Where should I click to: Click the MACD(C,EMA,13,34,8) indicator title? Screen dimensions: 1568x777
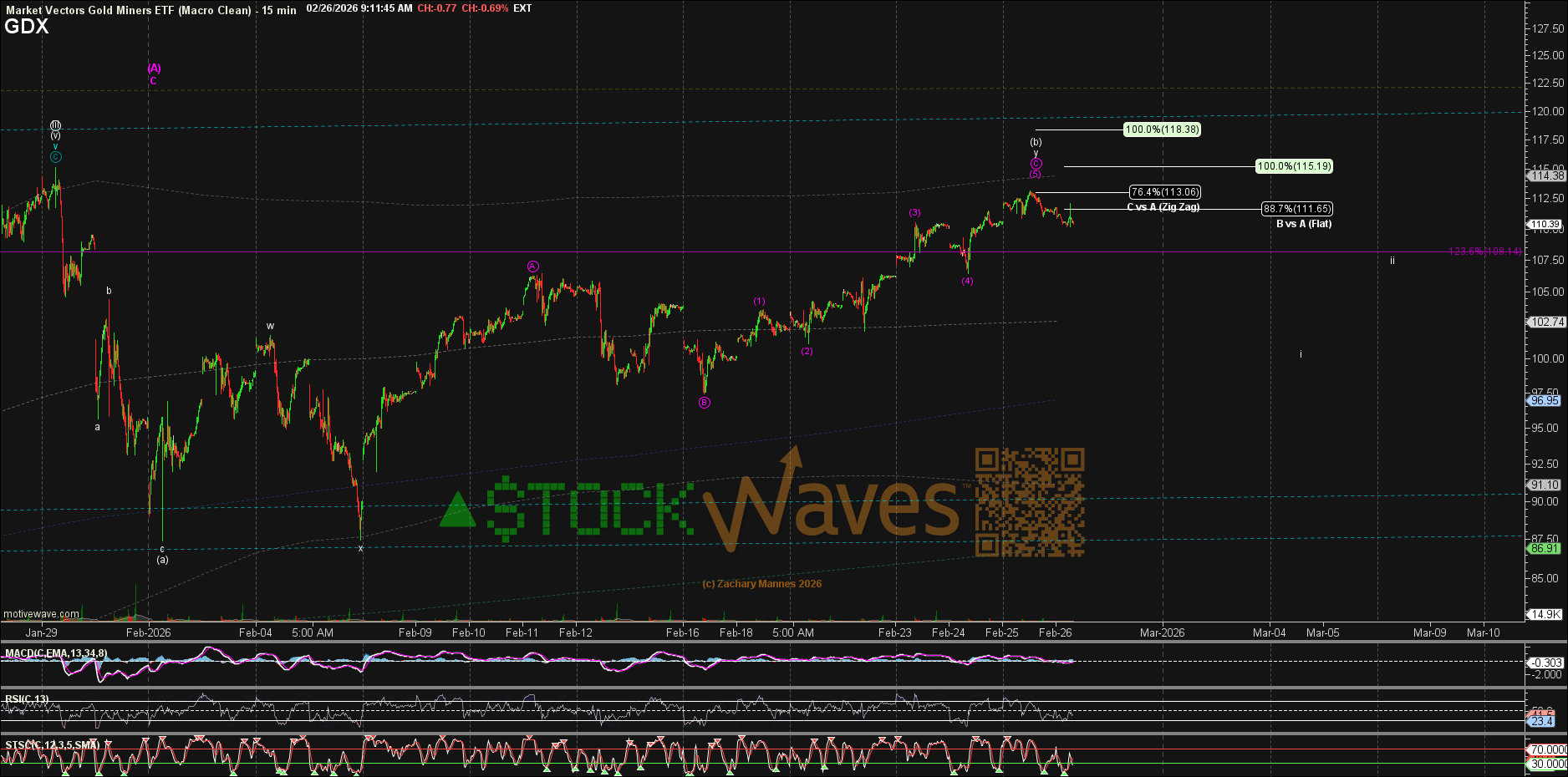coord(56,653)
